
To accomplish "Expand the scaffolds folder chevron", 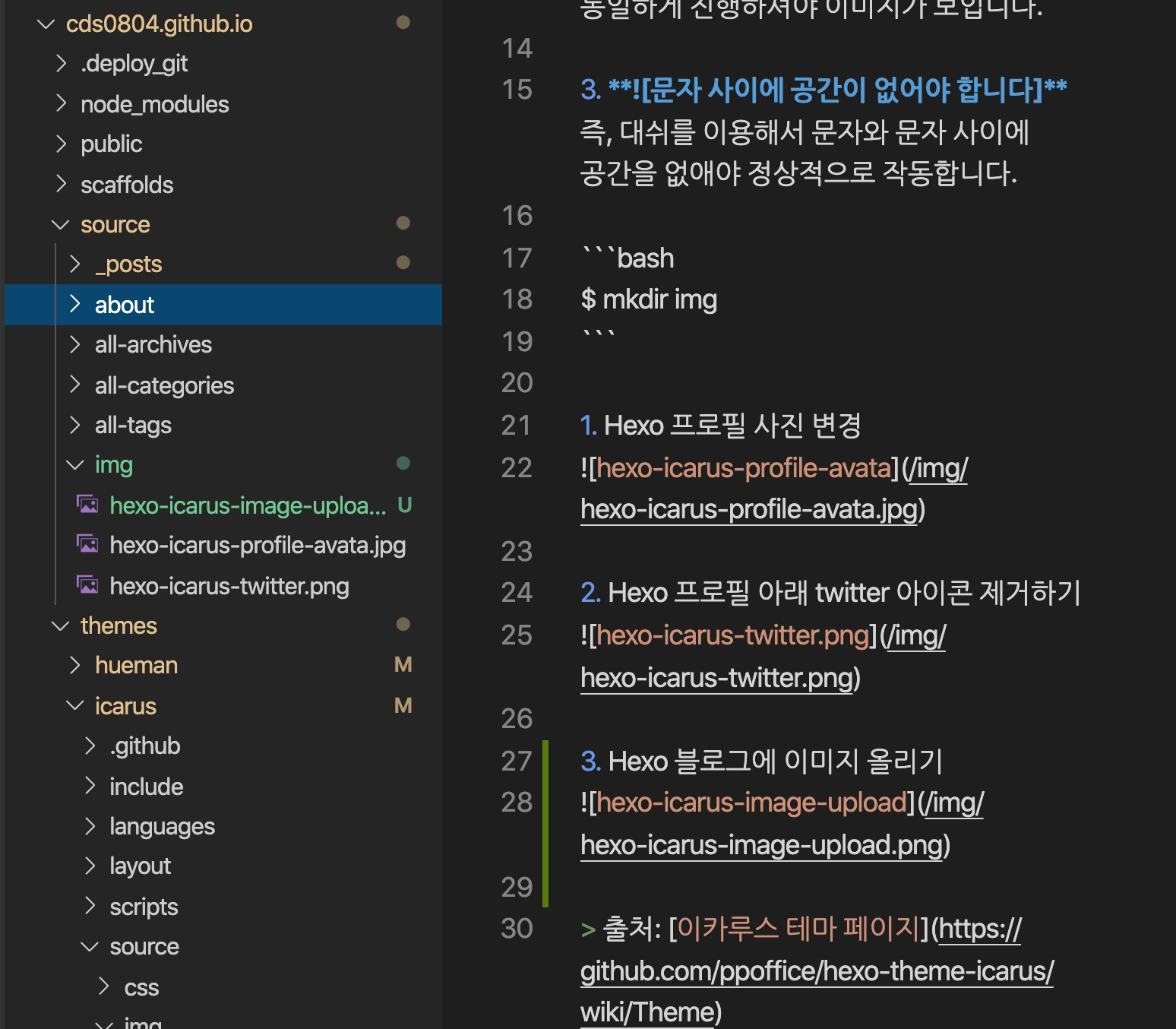I will click(62, 184).
